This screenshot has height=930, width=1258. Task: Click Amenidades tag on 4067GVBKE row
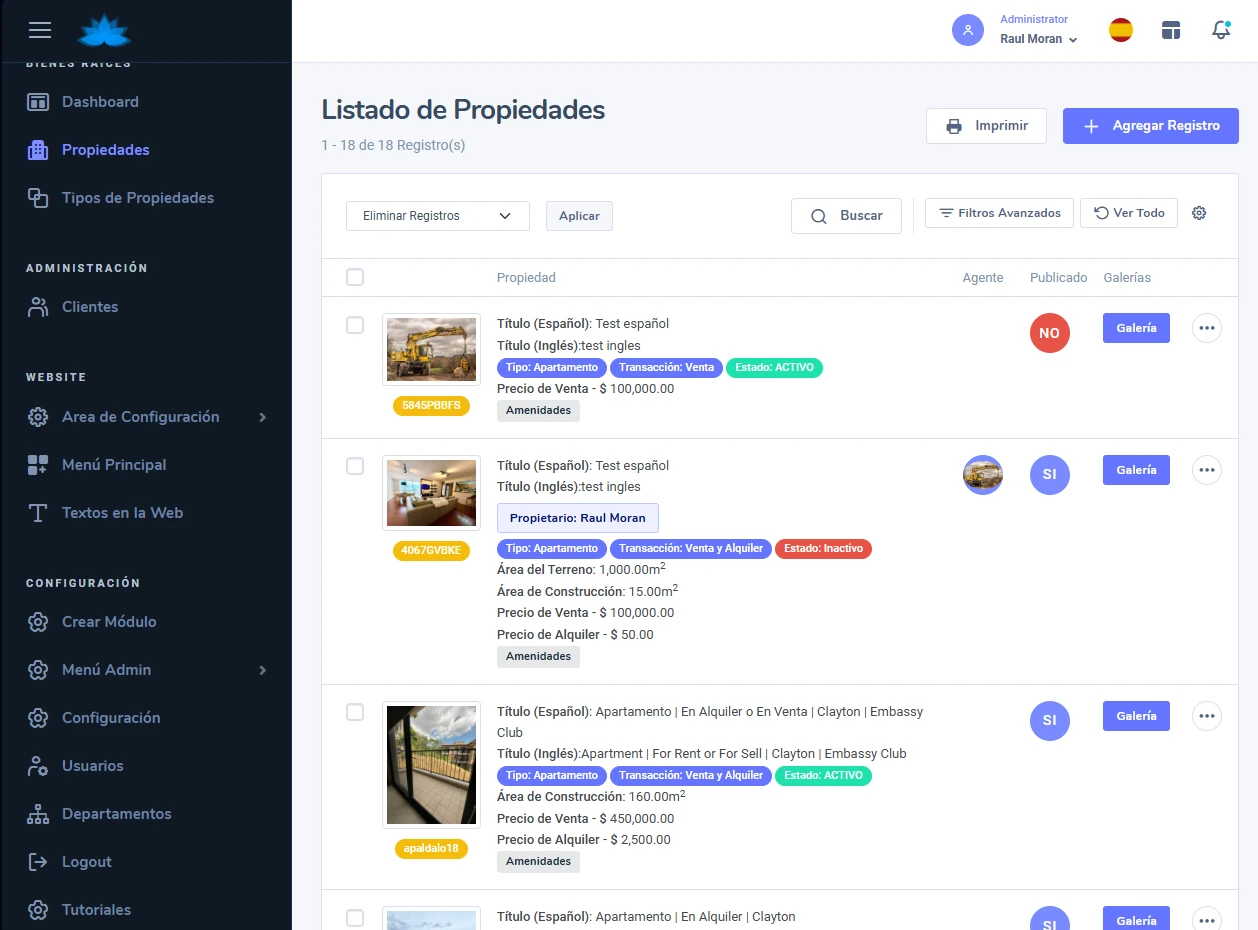point(538,657)
